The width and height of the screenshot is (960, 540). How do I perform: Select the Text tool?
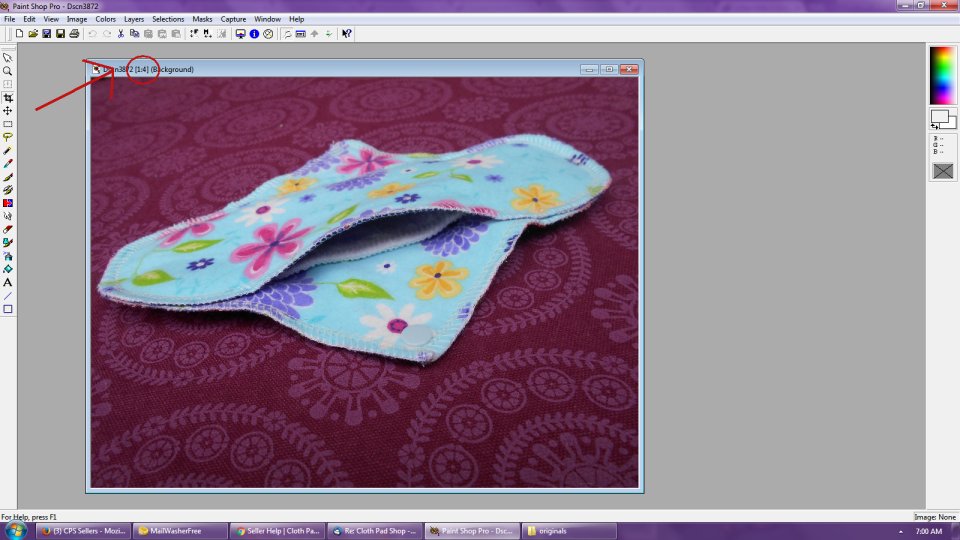click(x=8, y=283)
